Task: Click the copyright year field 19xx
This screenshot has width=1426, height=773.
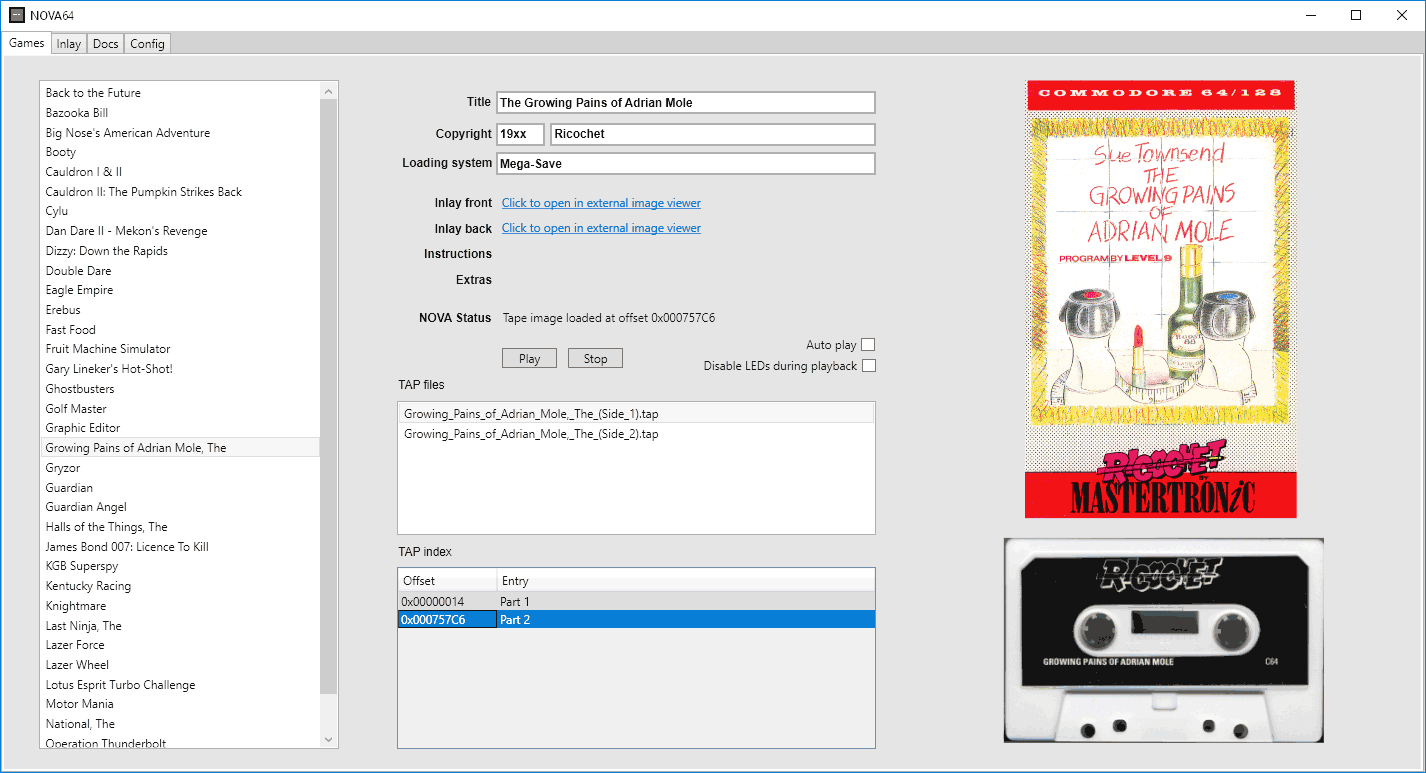Action: [x=520, y=134]
